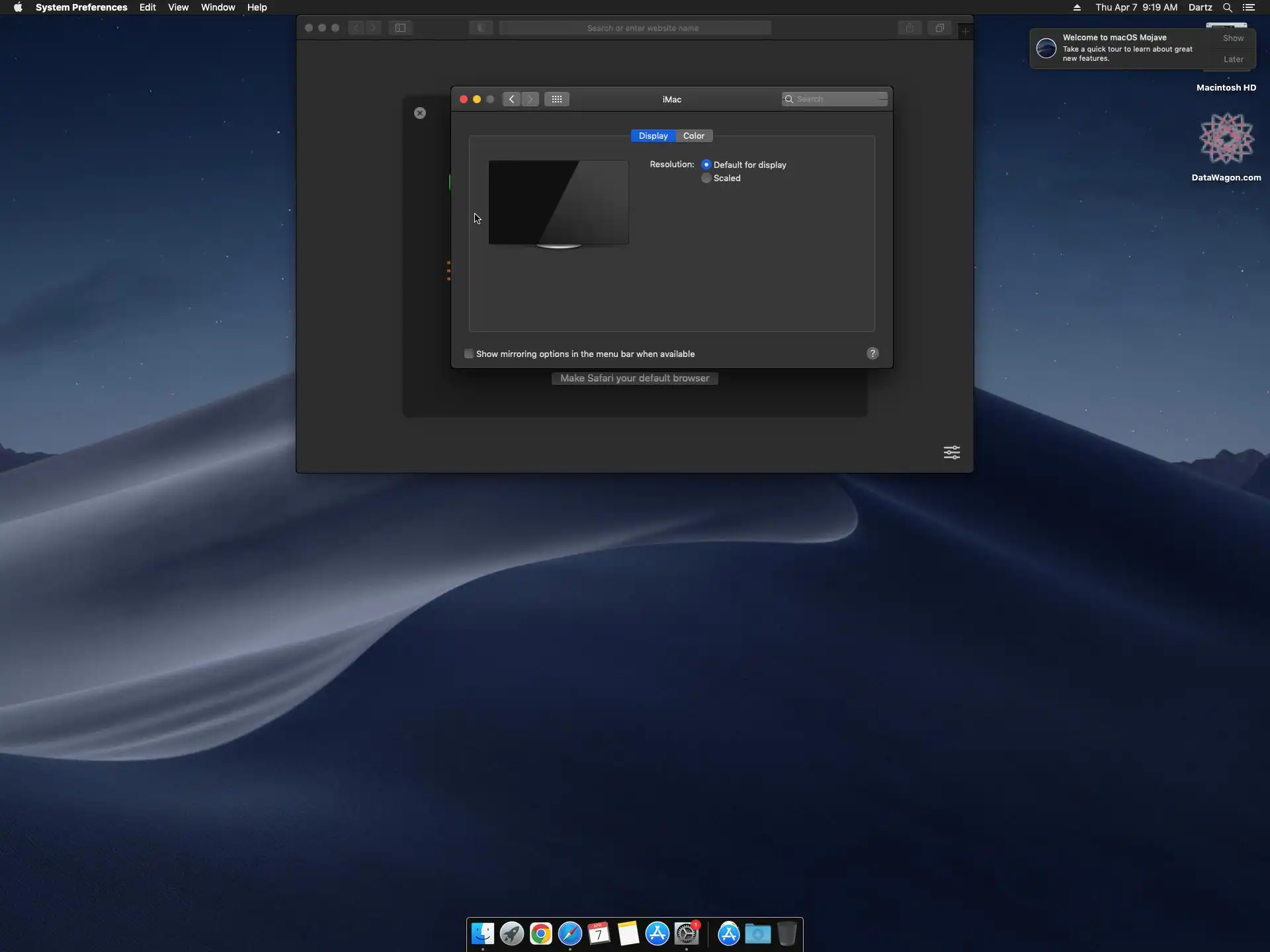
Task: Click Make Safari your default browser
Action: [x=634, y=378]
